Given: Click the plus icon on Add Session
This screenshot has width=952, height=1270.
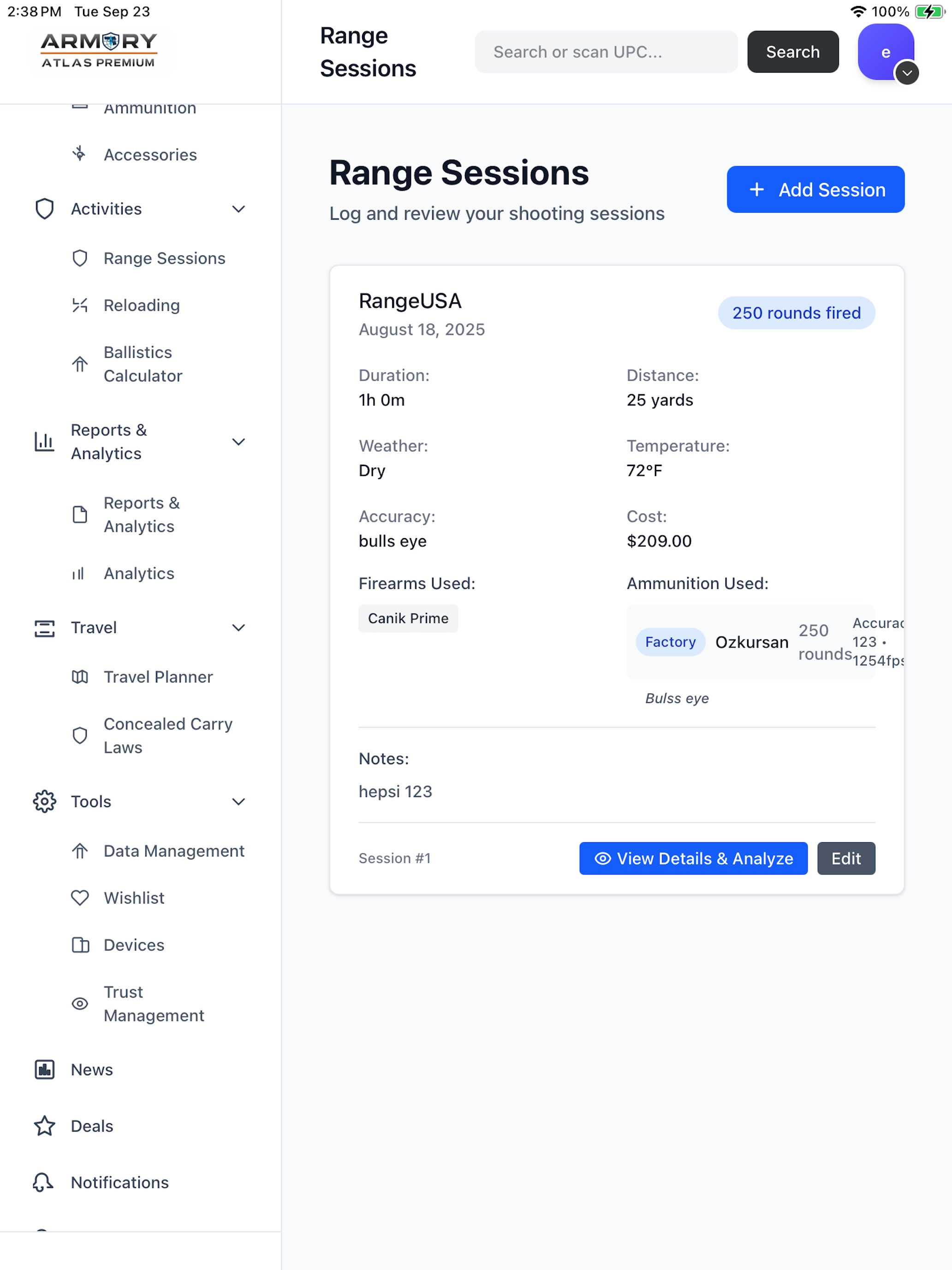Looking at the screenshot, I should [x=757, y=190].
